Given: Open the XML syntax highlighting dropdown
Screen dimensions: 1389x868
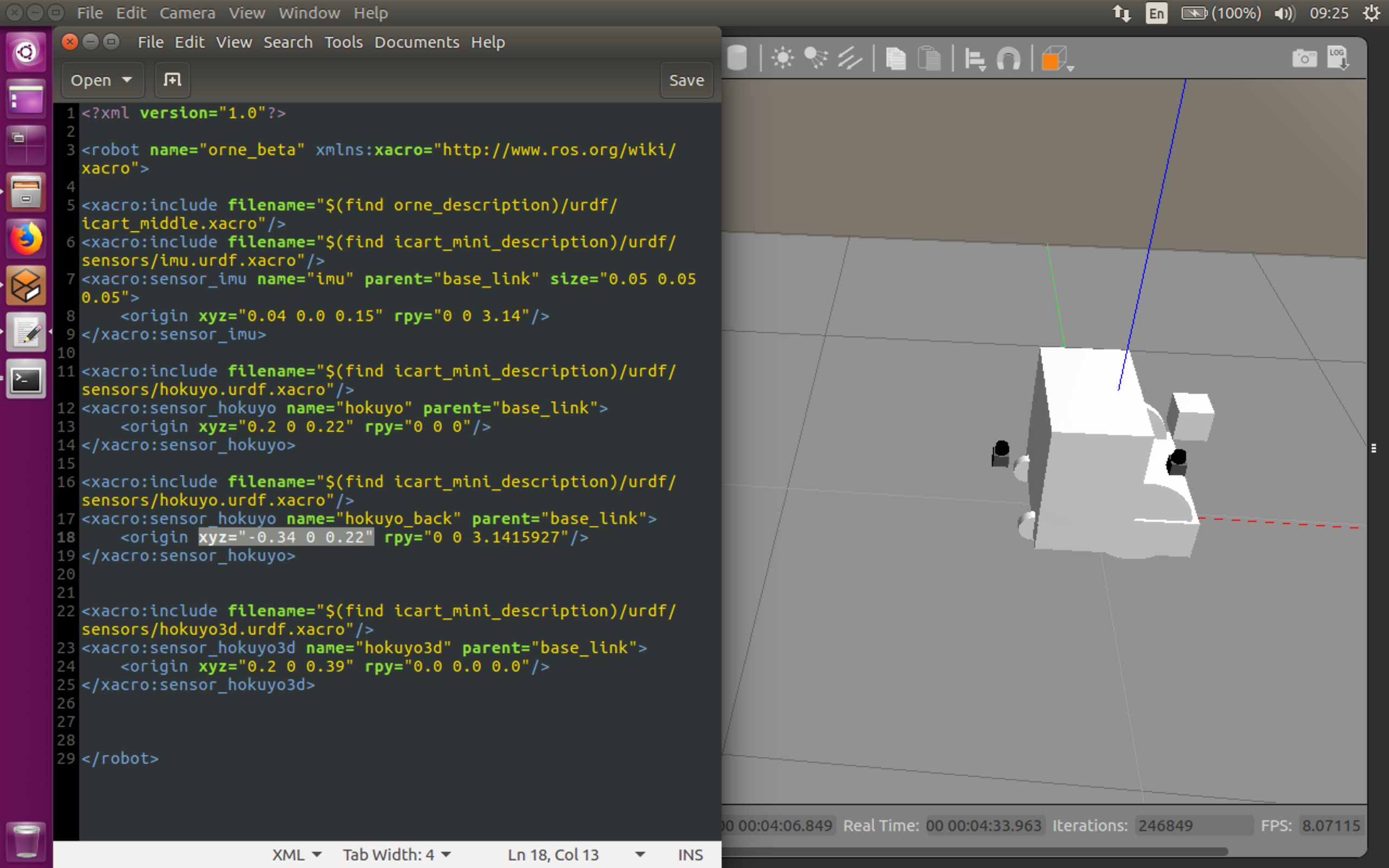Looking at the screenshot, I should pos(296,854).
